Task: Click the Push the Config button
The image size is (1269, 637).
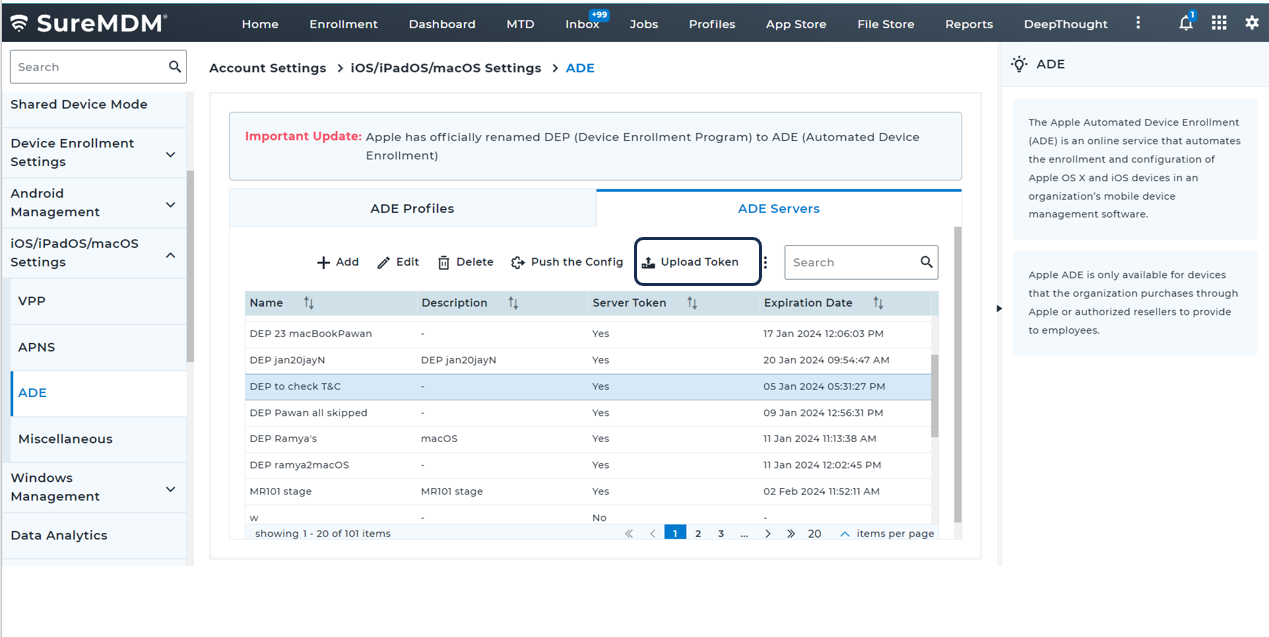Action: click(567, 262)
